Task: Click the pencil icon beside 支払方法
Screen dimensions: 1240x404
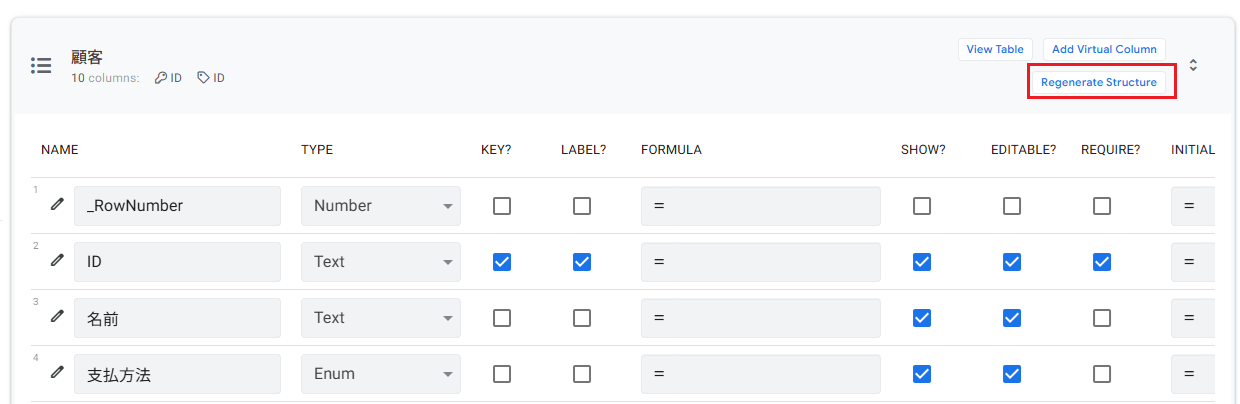Action: tap(58, 372)
